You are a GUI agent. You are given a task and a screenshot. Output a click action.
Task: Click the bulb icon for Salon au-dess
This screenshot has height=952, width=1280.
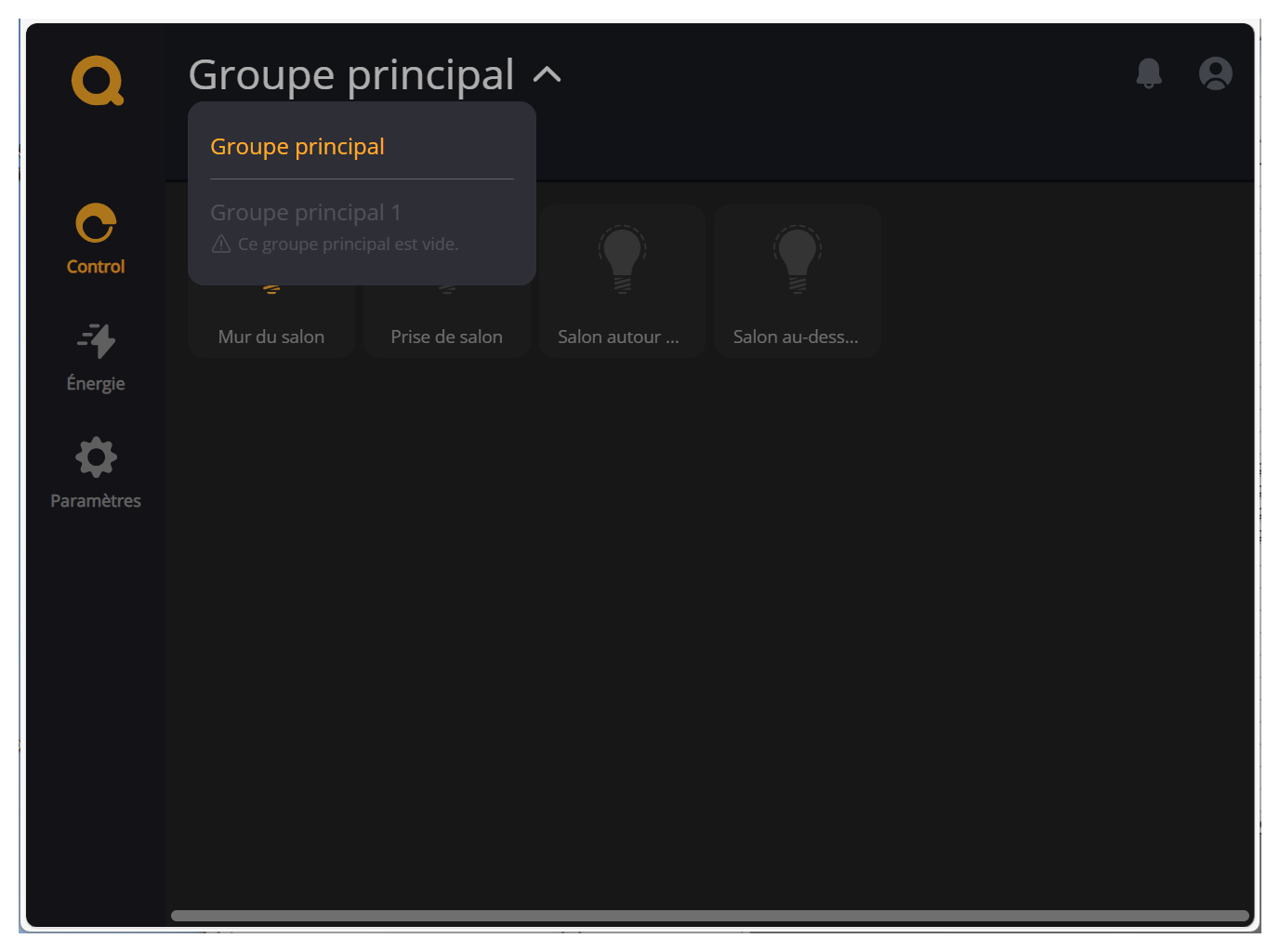(797, 260)
